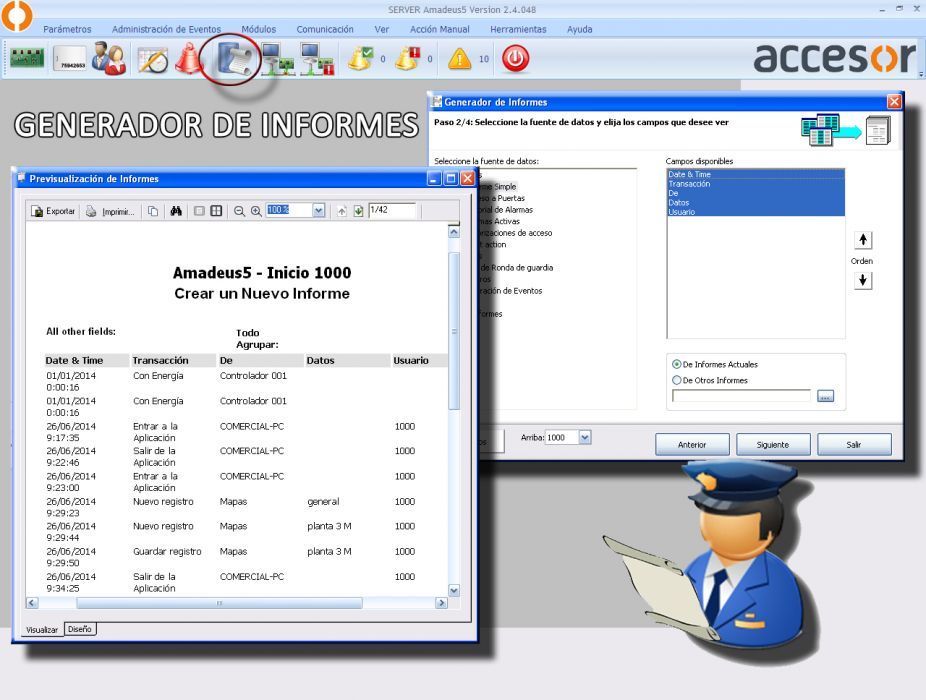The image size is (926, 700).
Task: Open the Administración de Eventos menu
Action: click(x=167, y=29)
